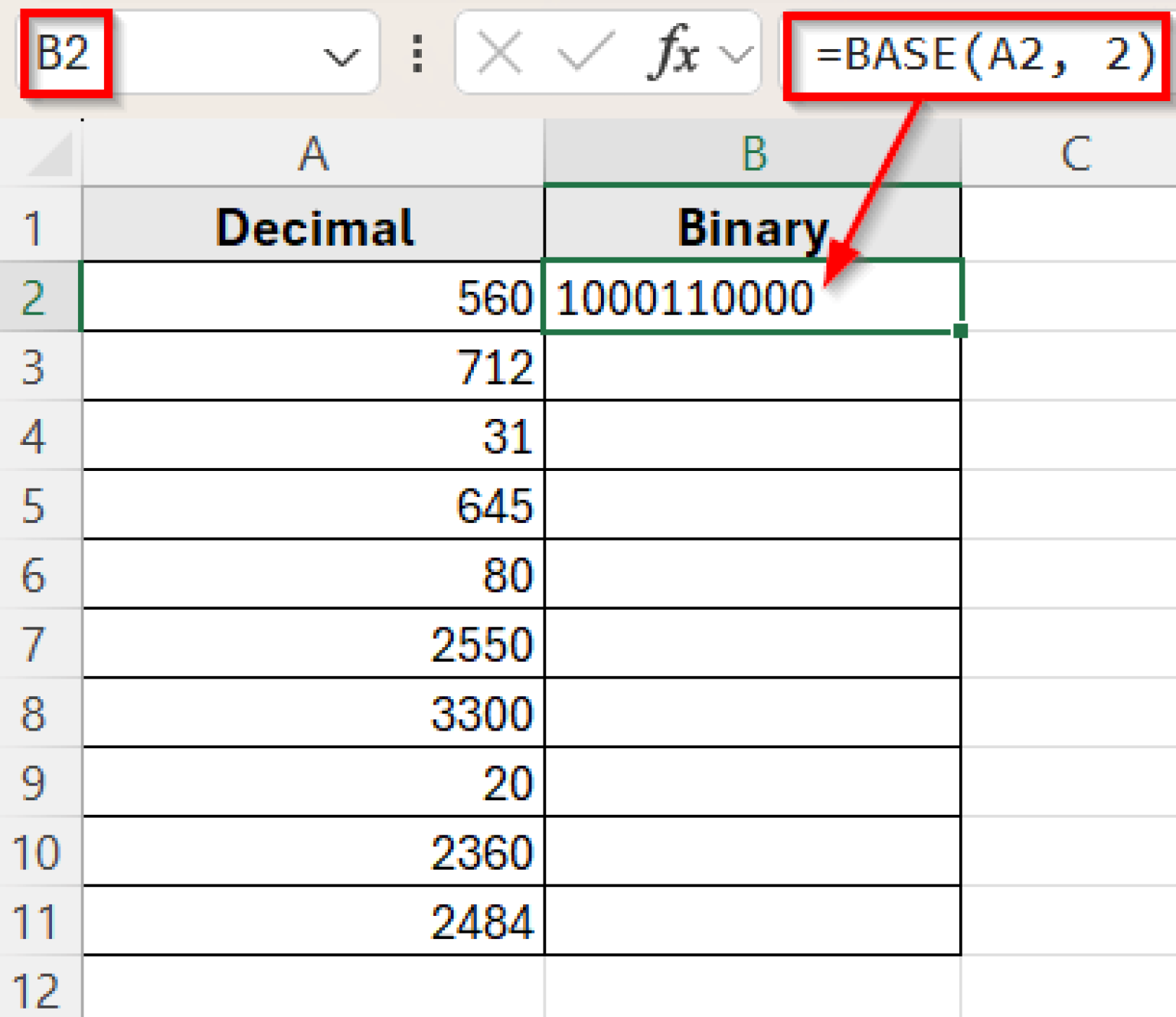Expand the Name Box dropdown arrow
The height and width of the screenshot is (1017, 1176).
[x=341, y=56]
